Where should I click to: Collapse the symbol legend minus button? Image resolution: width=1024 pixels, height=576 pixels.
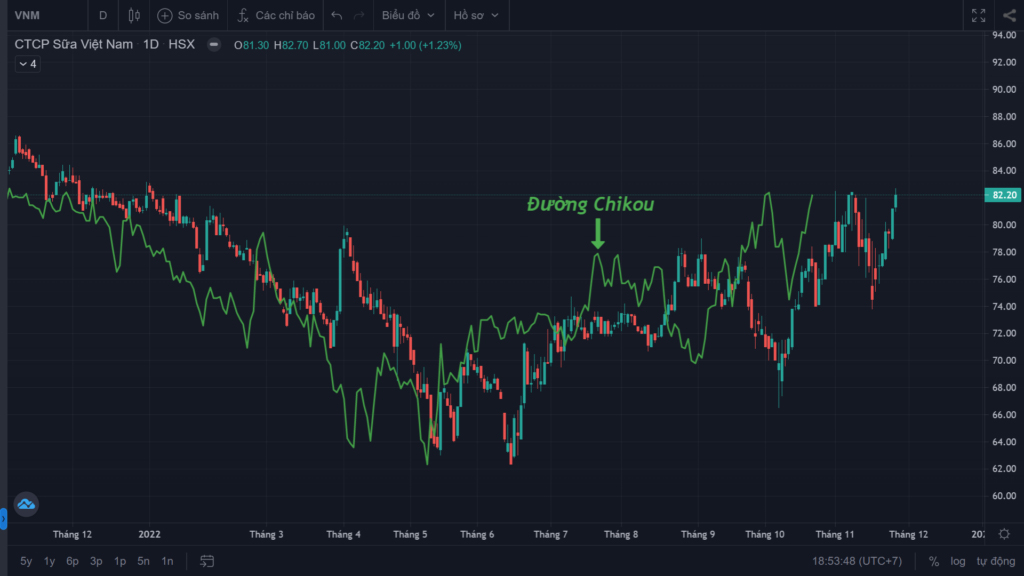point(214,45)
